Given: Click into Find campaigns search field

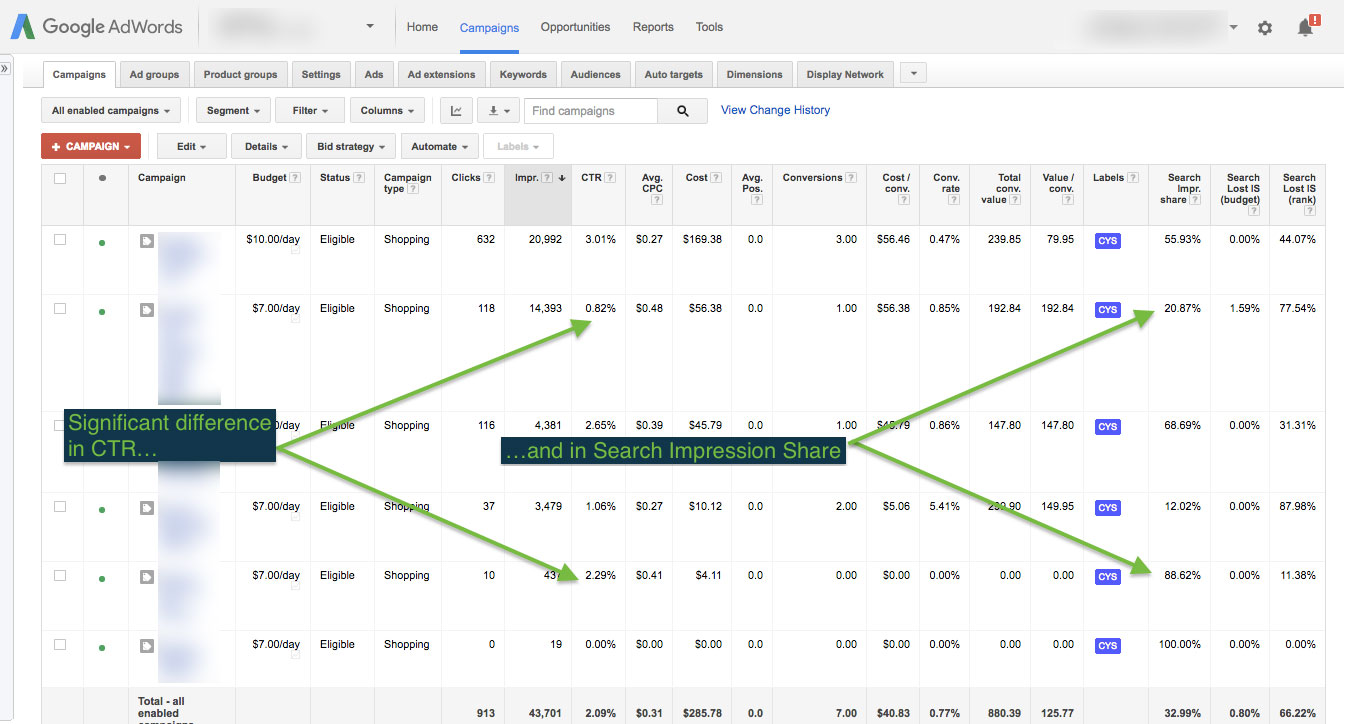Looking at the screenshot, I should (592, 111).
